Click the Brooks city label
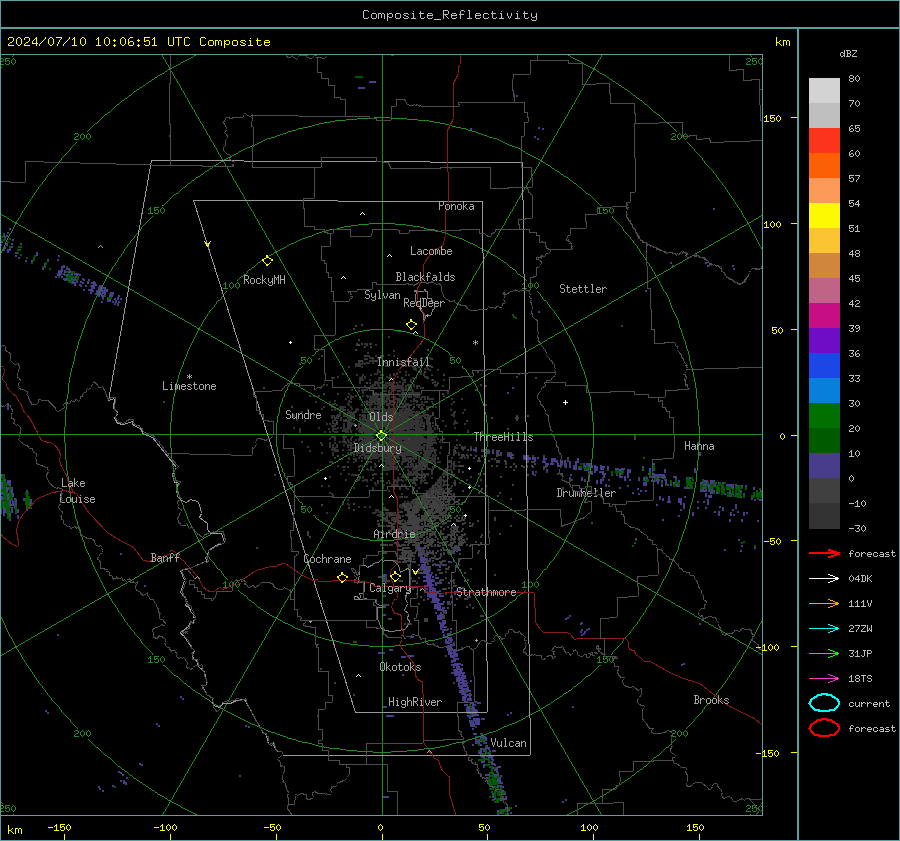This screenshot has height=841, width=900. 711,700
